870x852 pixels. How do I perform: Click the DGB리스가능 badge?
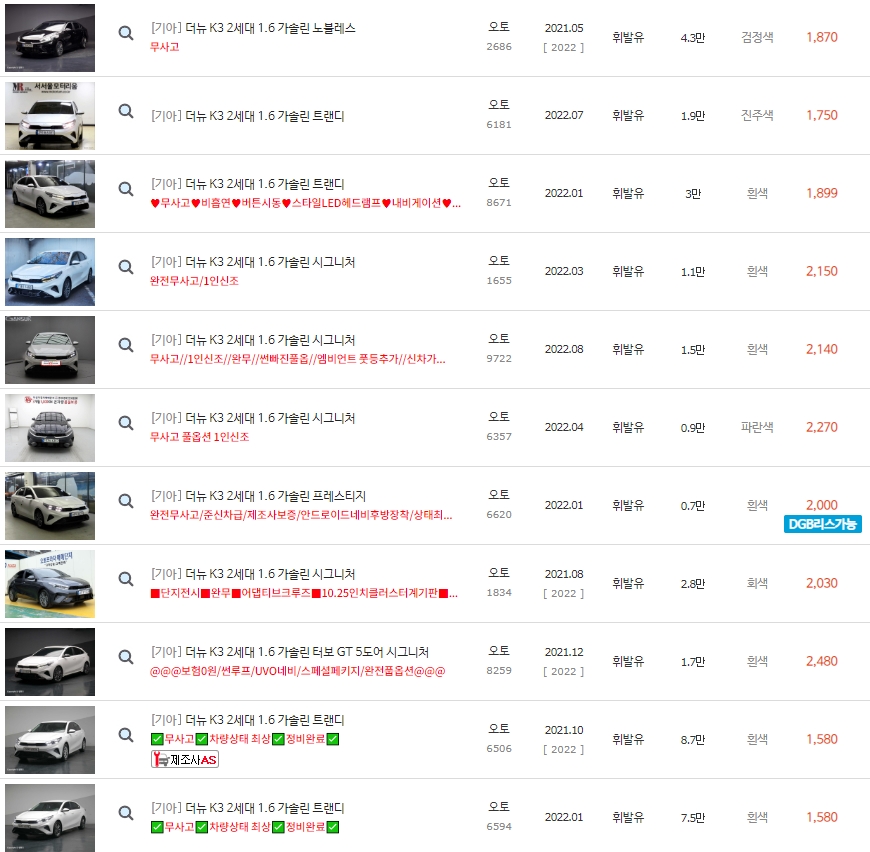pyautogui.click(x=822, y=524)
